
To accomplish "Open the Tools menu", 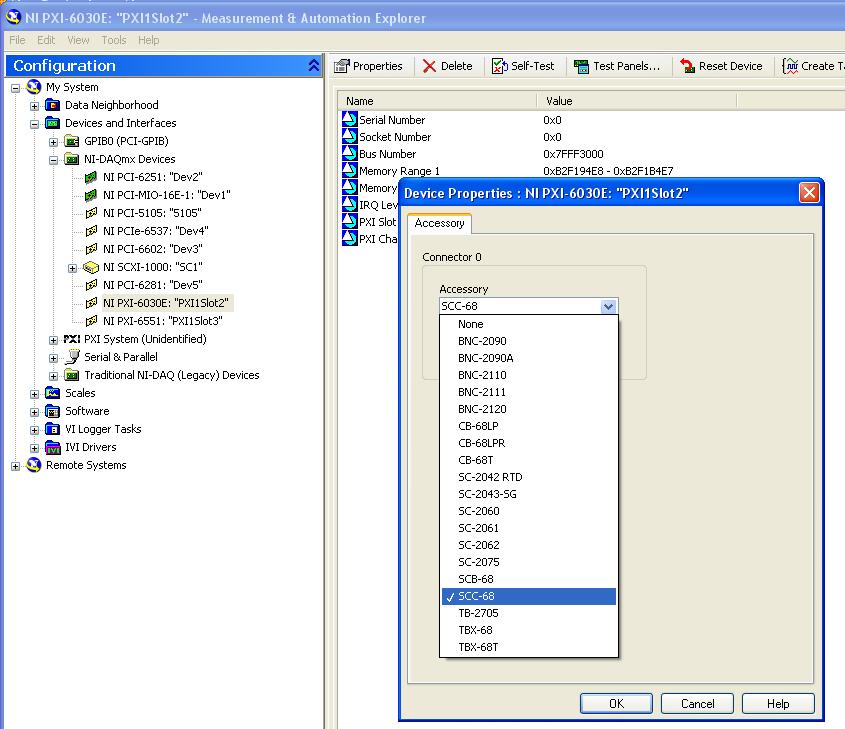I will [x=114, y=40].
